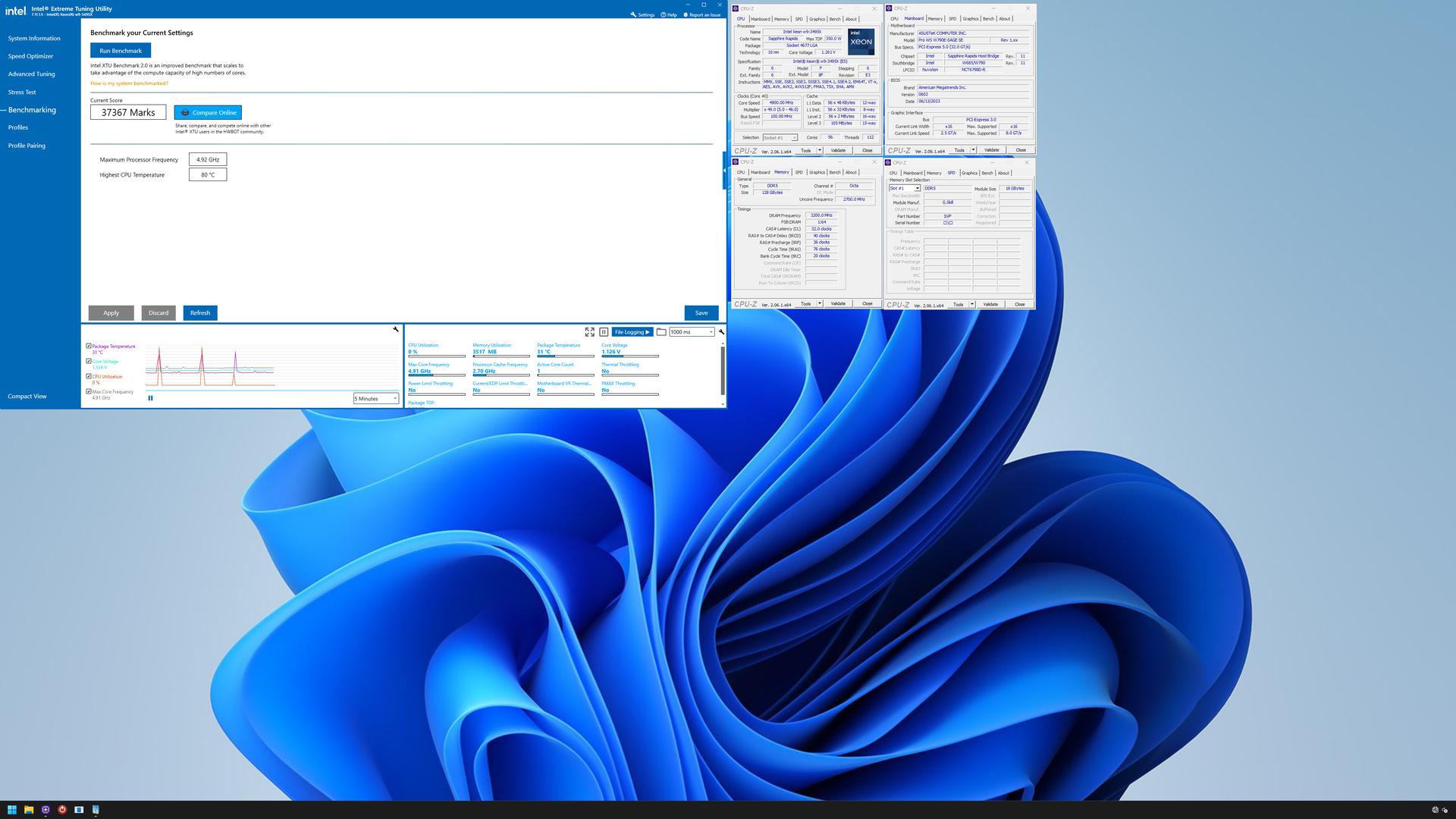Open the Windows Start menu

(11, 810)
